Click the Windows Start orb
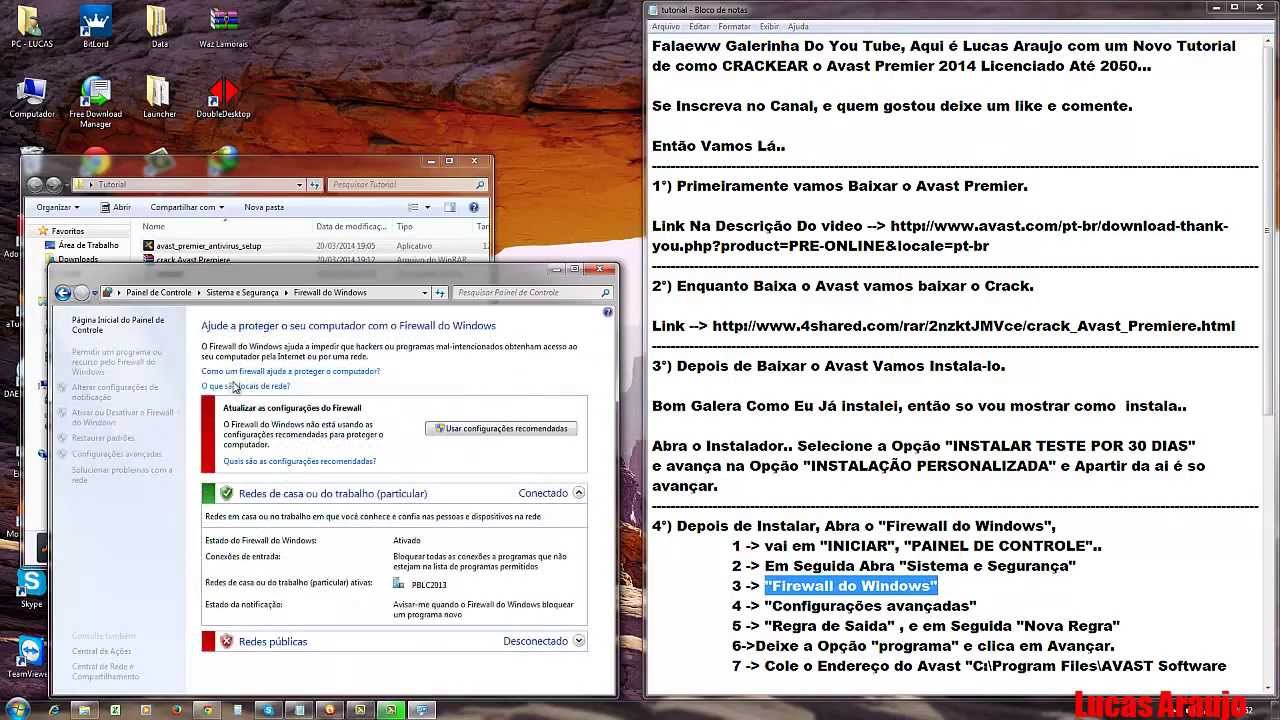Viewport: 1280px width, 720px height. click(x=20, y=710)
